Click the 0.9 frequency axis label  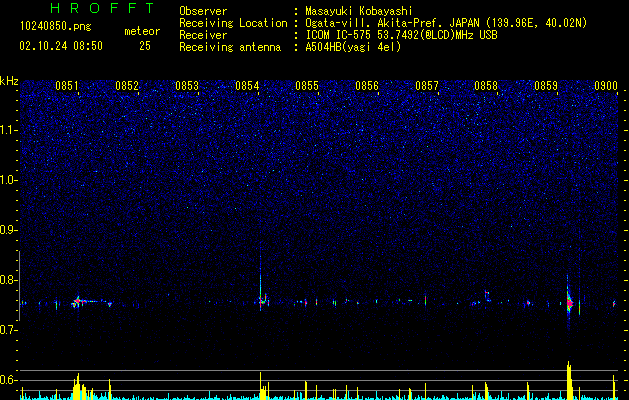tap(8, 230)
